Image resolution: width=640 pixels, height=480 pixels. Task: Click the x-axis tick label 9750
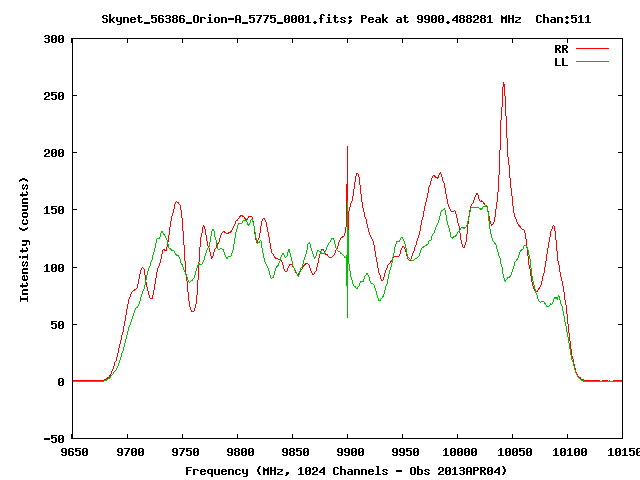tap(185, 452)
